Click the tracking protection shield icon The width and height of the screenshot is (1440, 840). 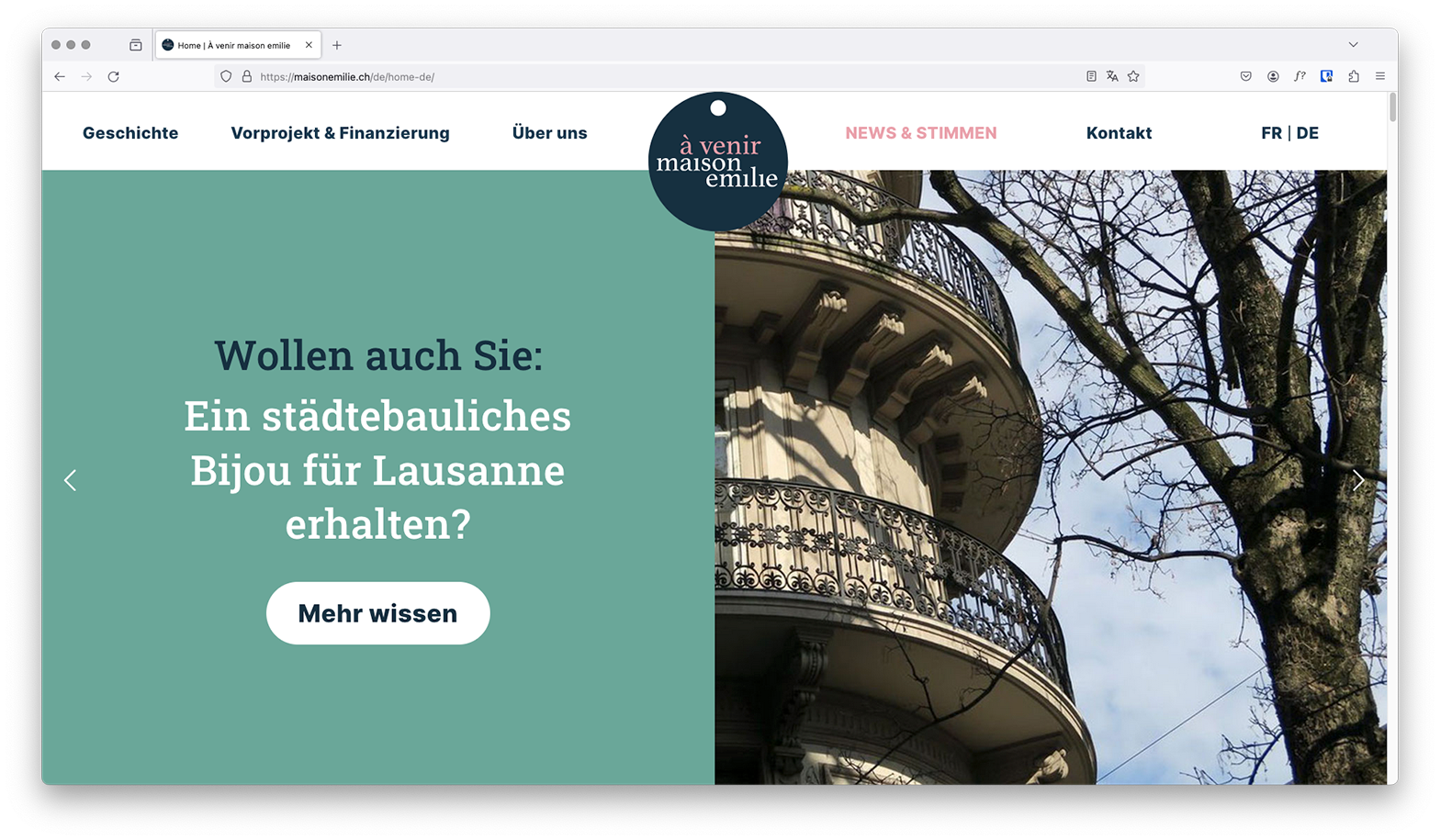tap(226, 77)
